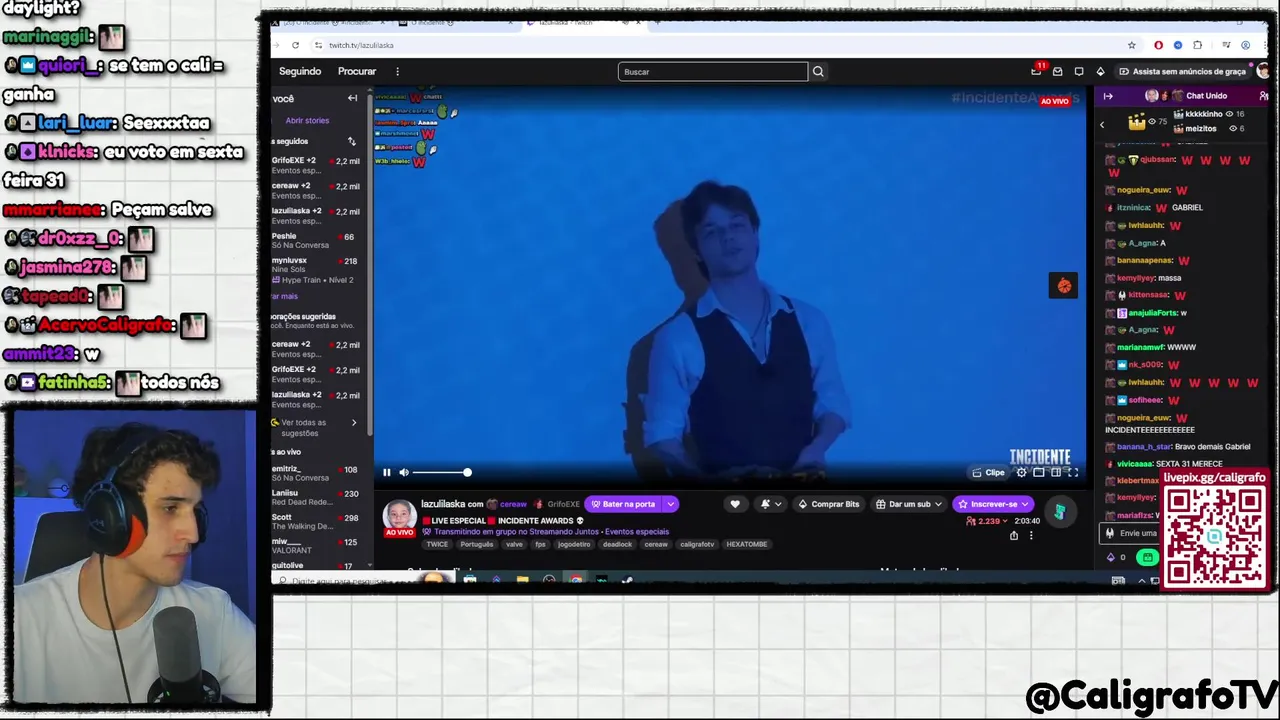The width and height of the screenshot is (1280, 720).
Task: Open the mynluvsx Nine Sols channel
Action: click(315, 265)
